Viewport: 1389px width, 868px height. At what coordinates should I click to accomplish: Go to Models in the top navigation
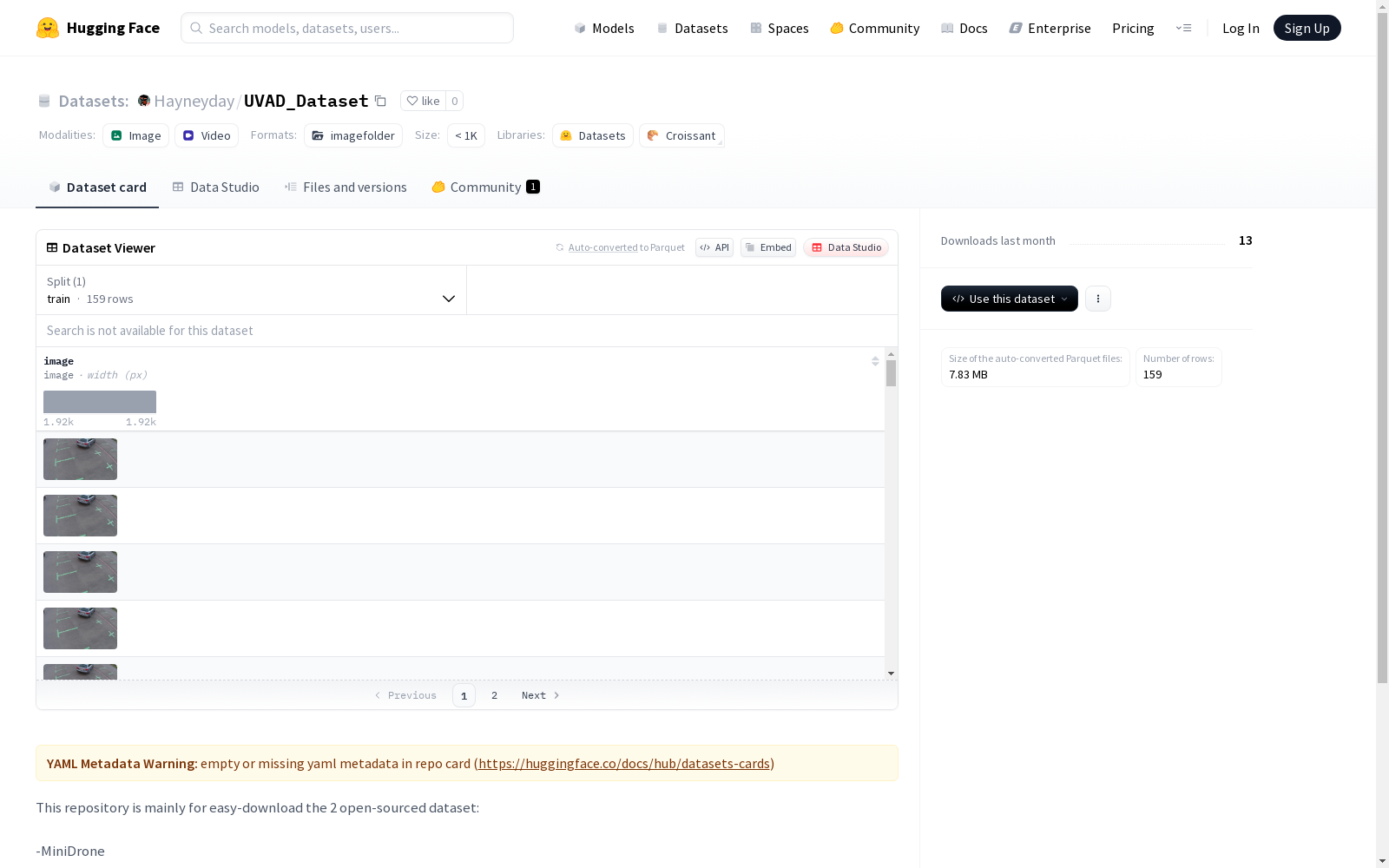point(604,28)
